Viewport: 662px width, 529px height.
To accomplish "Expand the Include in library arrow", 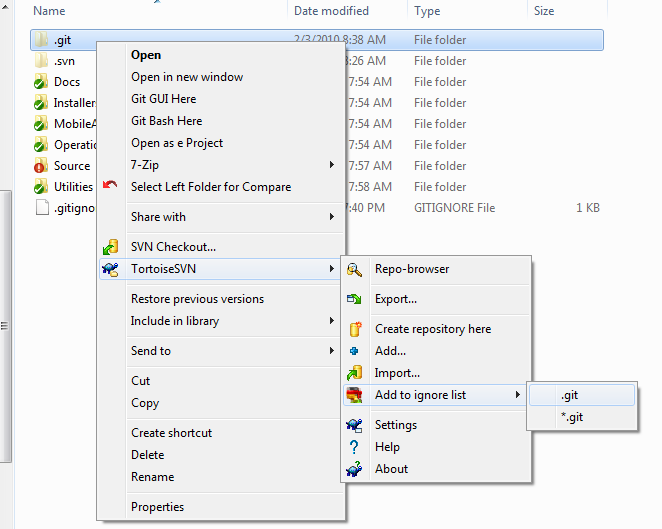I will point(332,321).
